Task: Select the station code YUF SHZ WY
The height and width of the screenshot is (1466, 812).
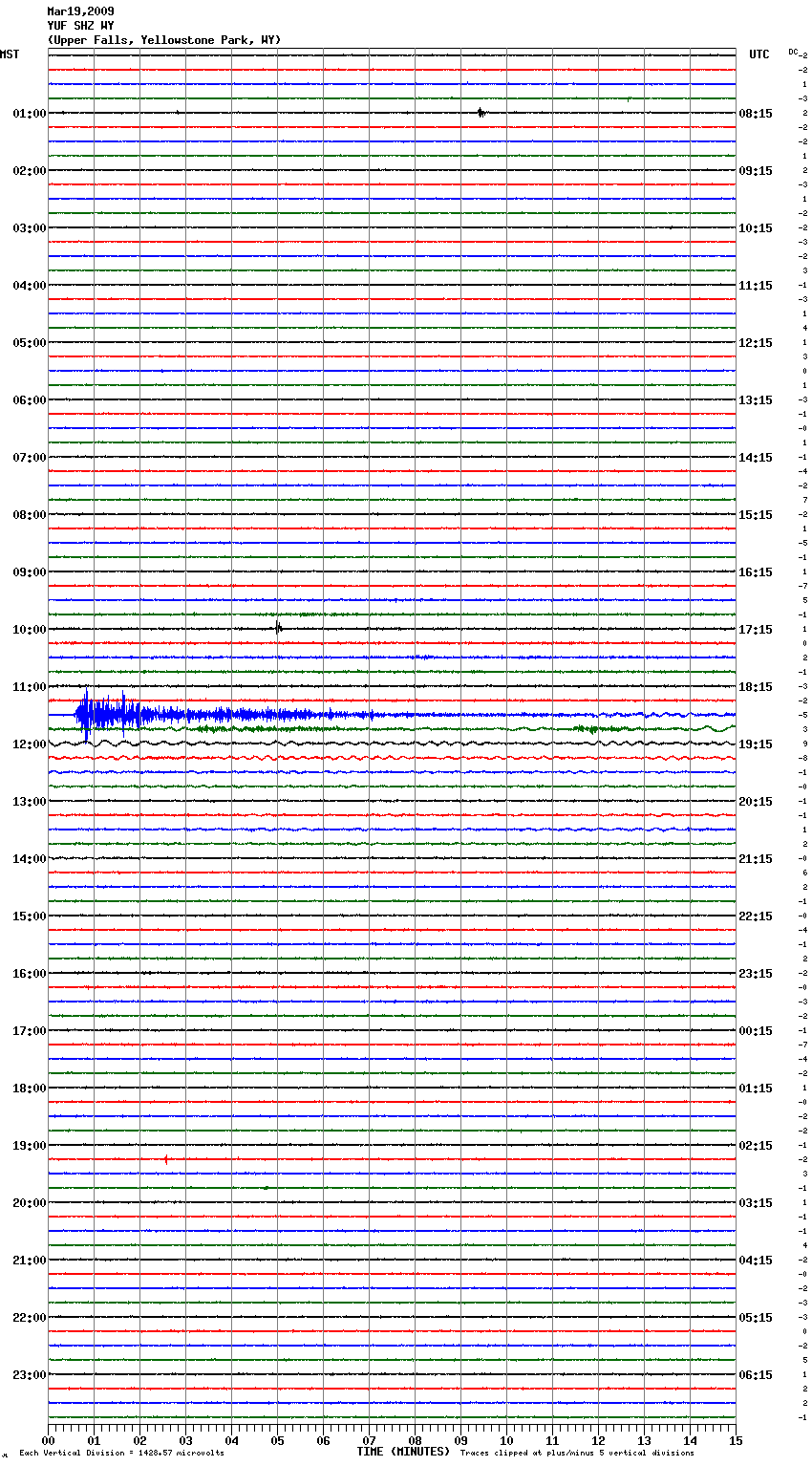Action: 80,26
